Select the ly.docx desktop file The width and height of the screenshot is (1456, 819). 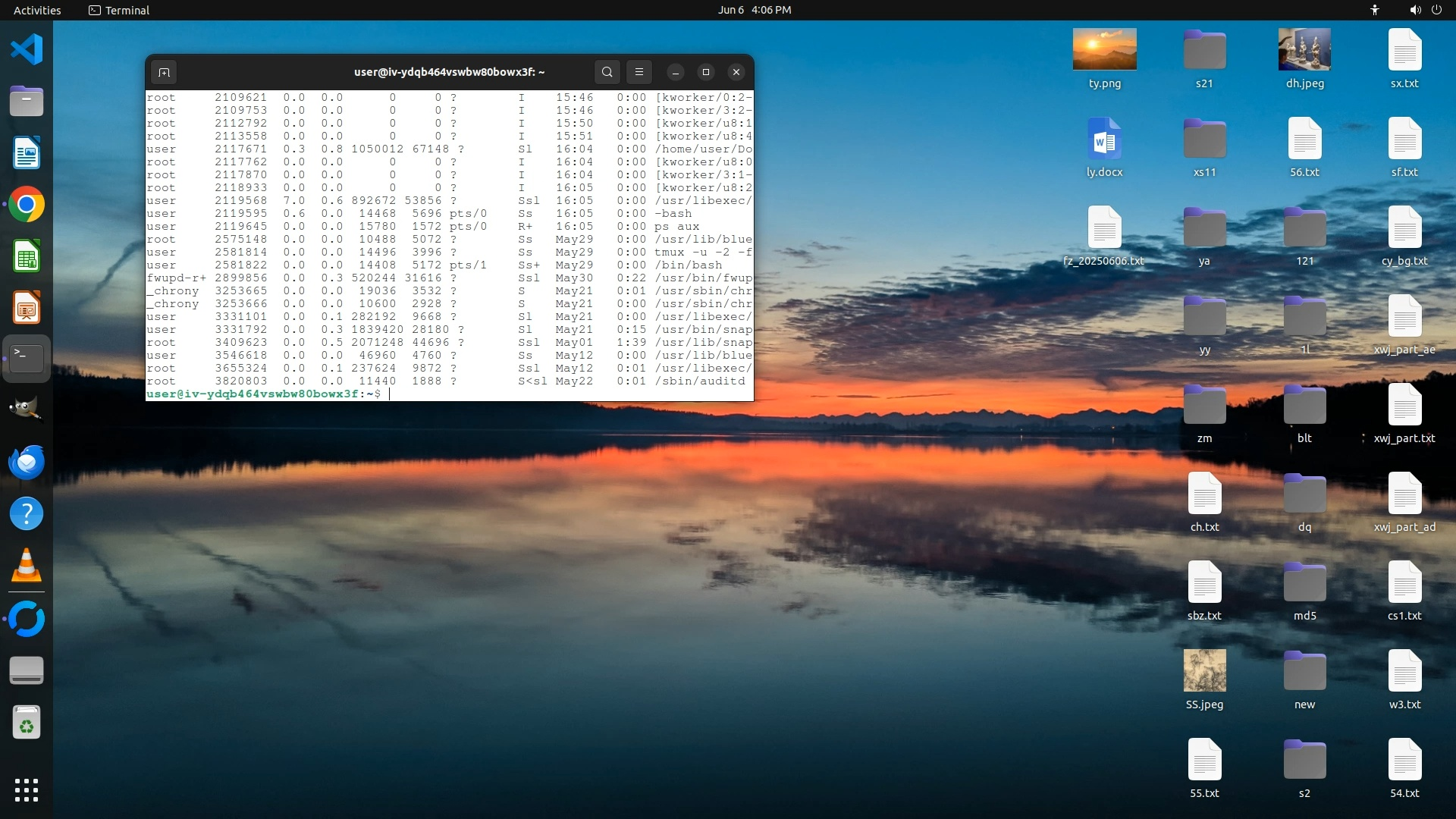(x=1104, y=140)
